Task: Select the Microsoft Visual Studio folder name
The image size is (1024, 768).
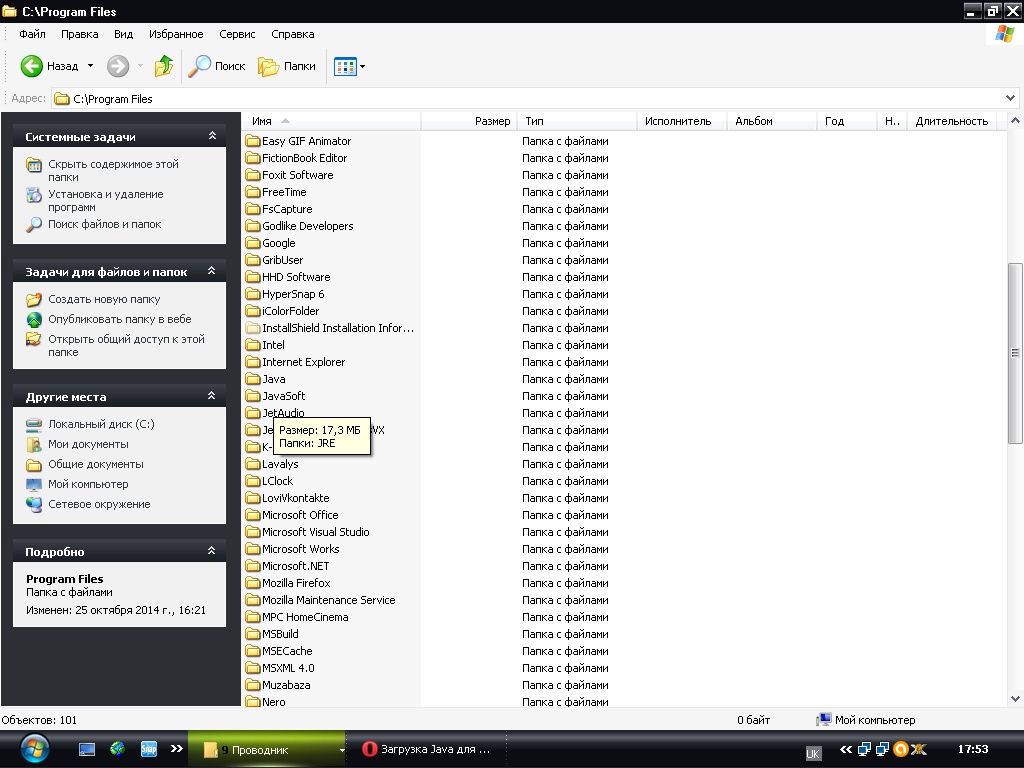Action: tap(315, 532)
